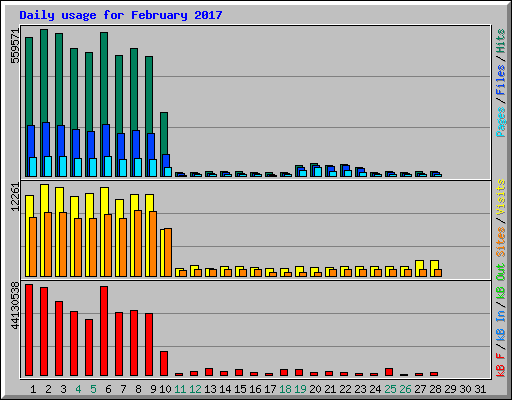Click the cyan 'Pages' legend label
The width and height of the screenshot is (512, 400).
point(501,122)
